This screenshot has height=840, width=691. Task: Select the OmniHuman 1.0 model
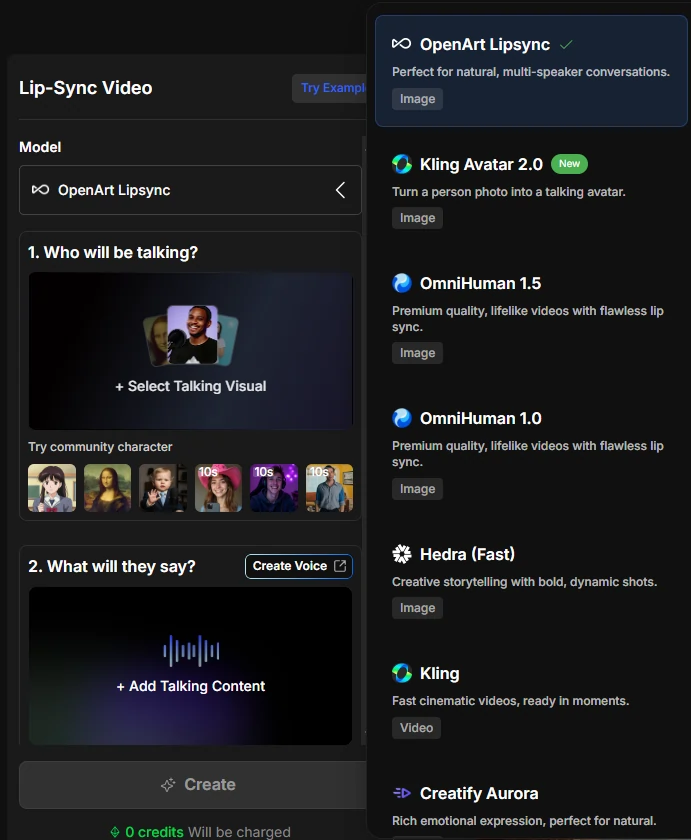coord(531,453)
